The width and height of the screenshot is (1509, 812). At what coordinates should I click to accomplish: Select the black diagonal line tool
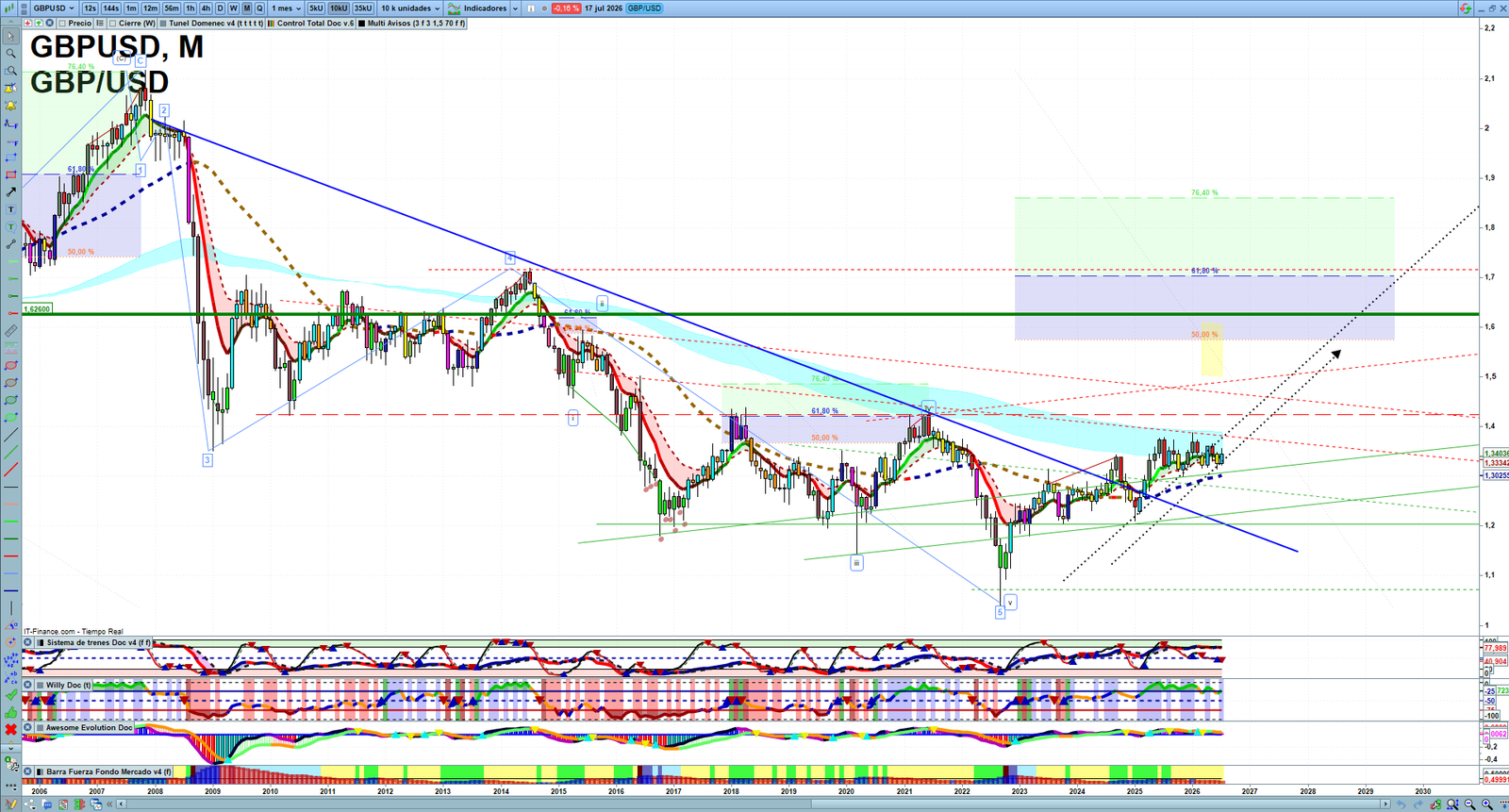11,434
